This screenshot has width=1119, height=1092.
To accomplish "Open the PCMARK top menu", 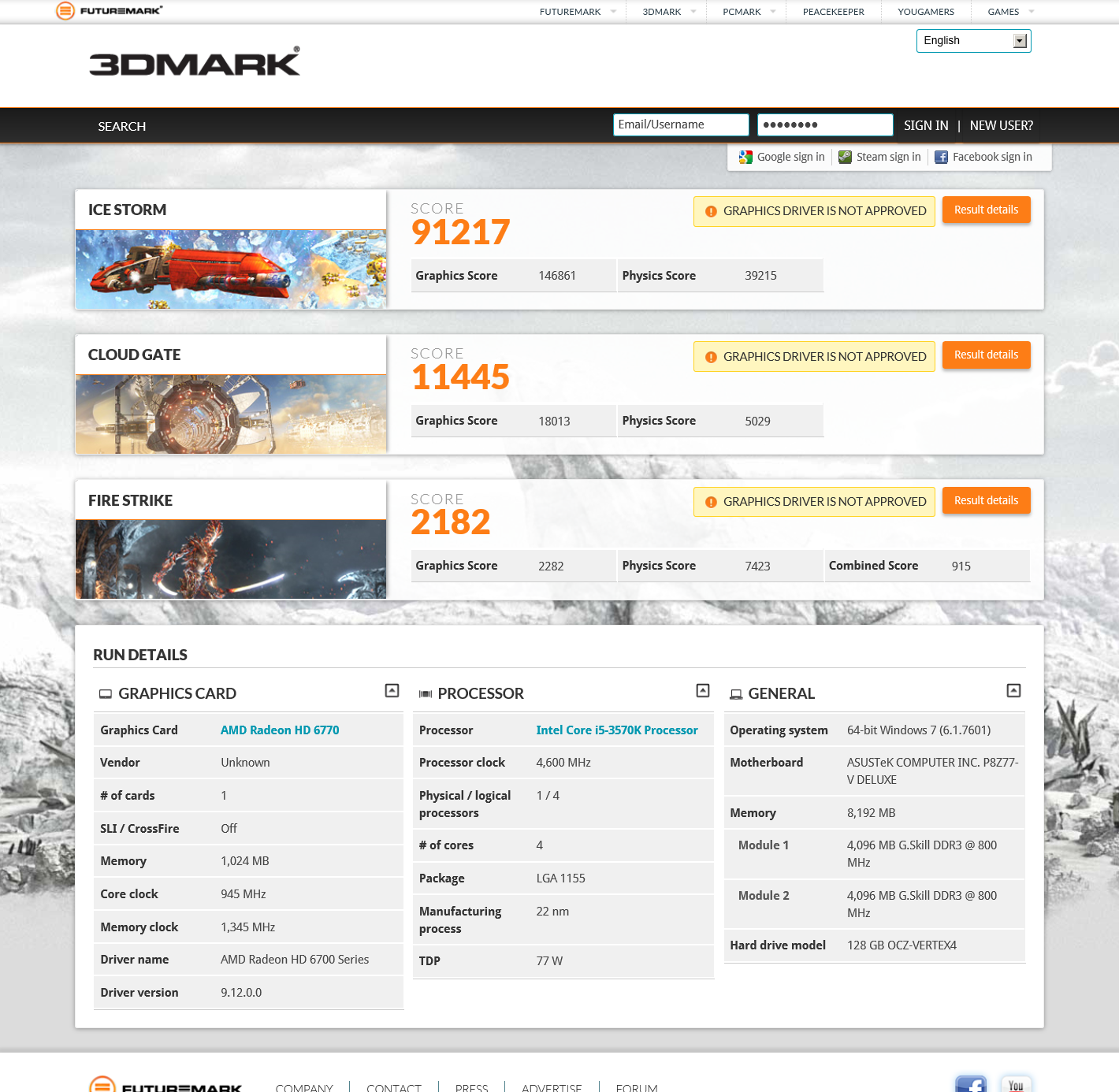I will click(742, 12).
